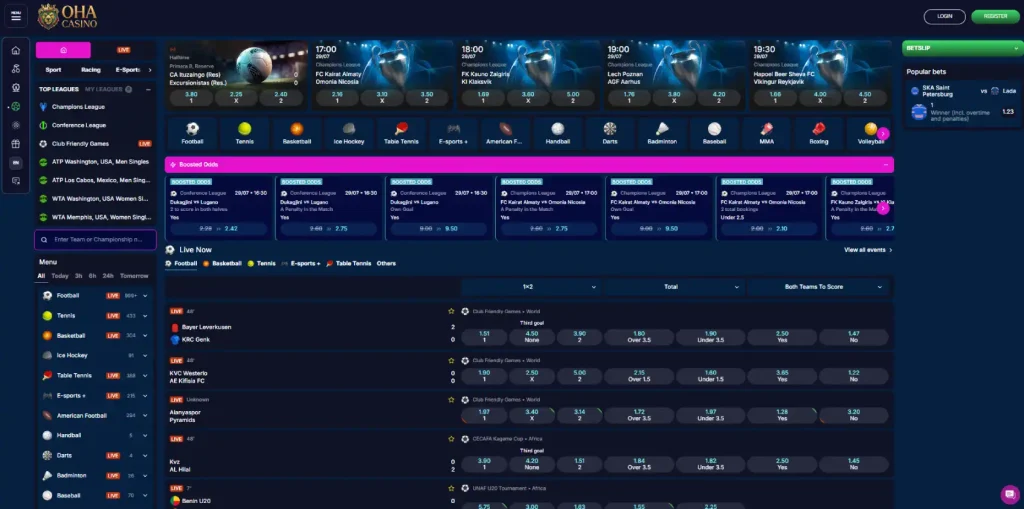The width and height of the screenshot is (1024, 509).
Task: Favorite the Benin U20 match star
Action: click(x=451, y=488)
